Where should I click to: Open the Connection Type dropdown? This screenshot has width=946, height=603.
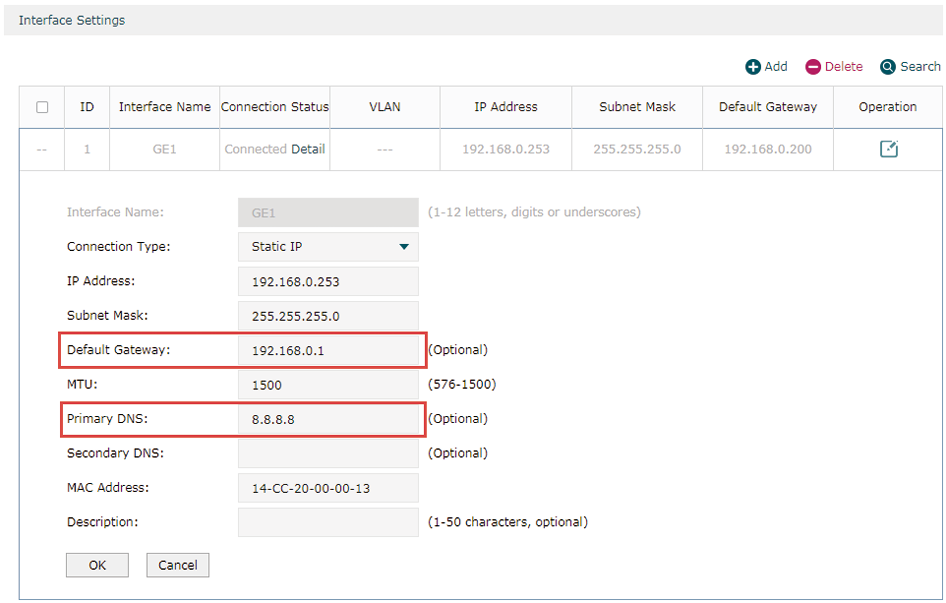click(328, 247)
